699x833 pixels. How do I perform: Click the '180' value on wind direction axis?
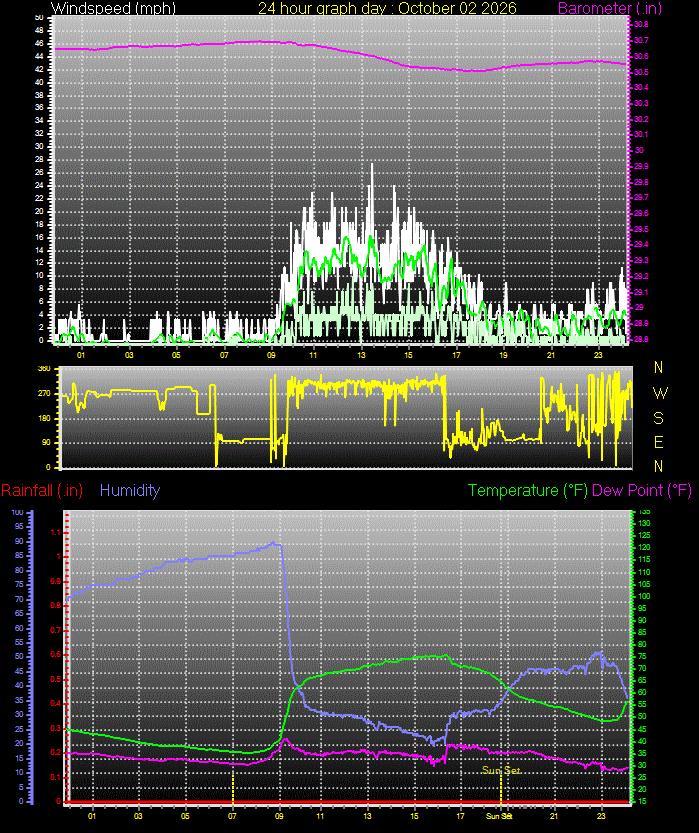pyautogui.click(x=45, y=418)
